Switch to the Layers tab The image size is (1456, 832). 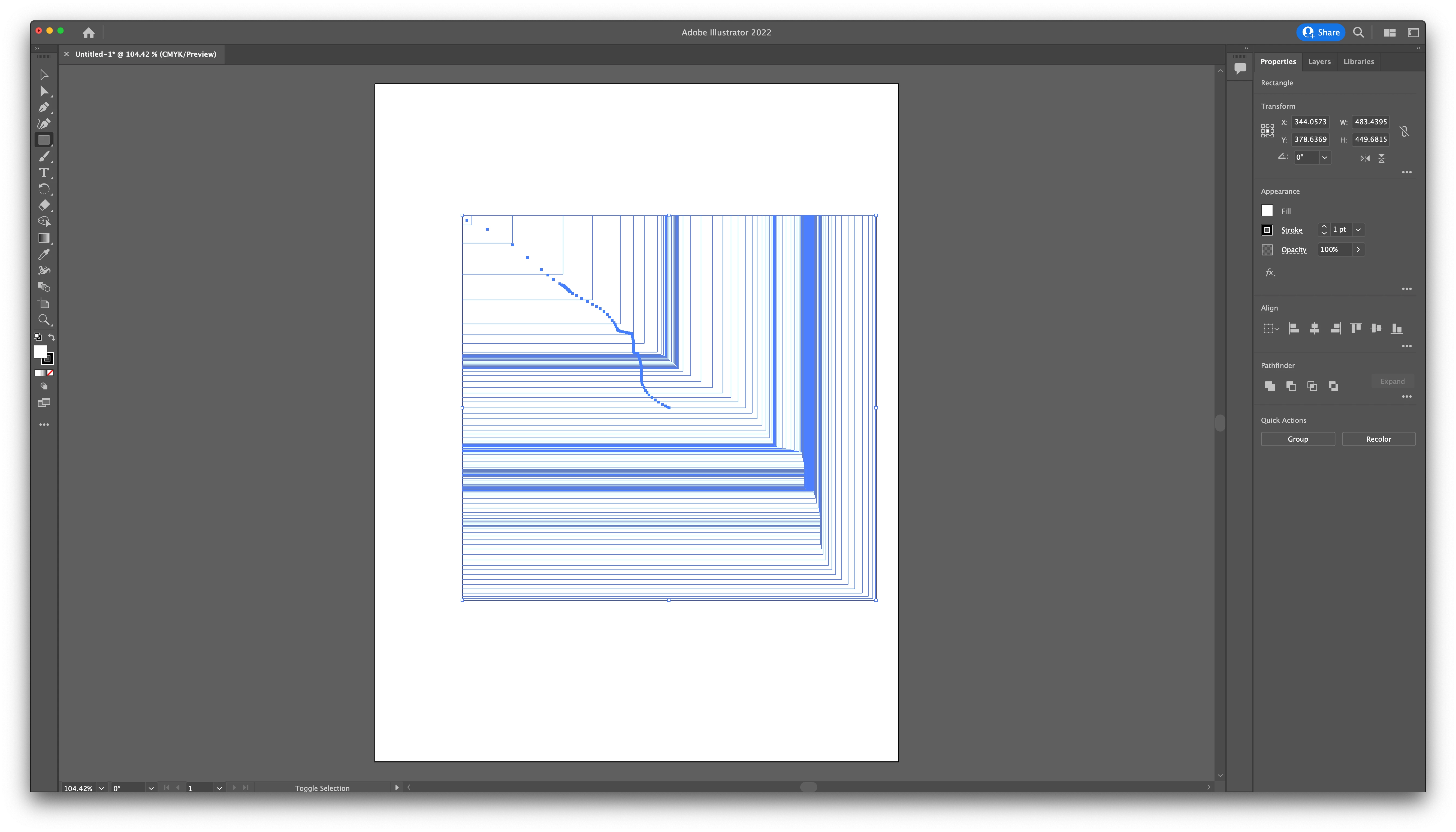tap(1319, 62)
